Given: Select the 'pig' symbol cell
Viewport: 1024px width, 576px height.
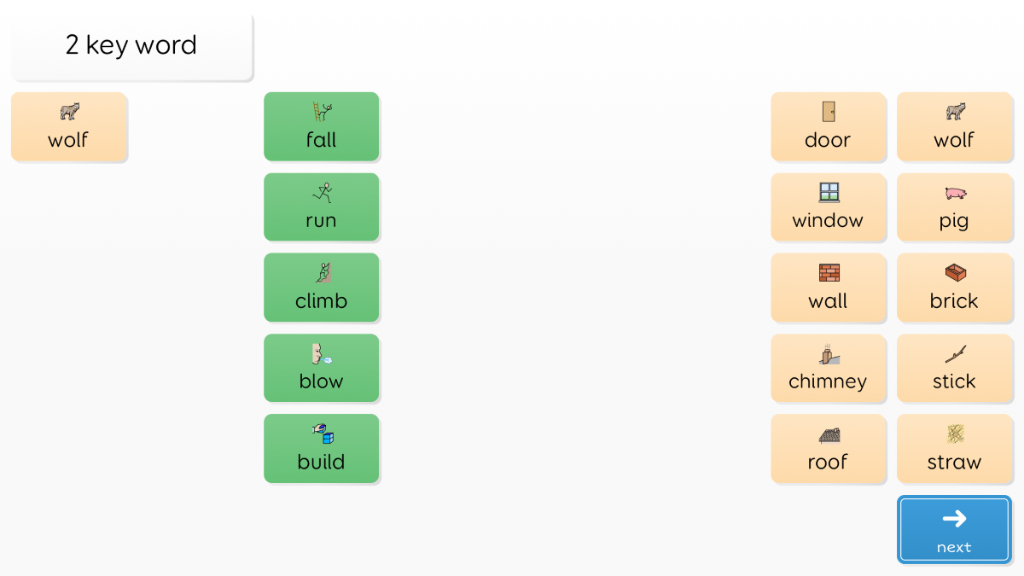Looking at the screenshot, I should coord(955,207).
